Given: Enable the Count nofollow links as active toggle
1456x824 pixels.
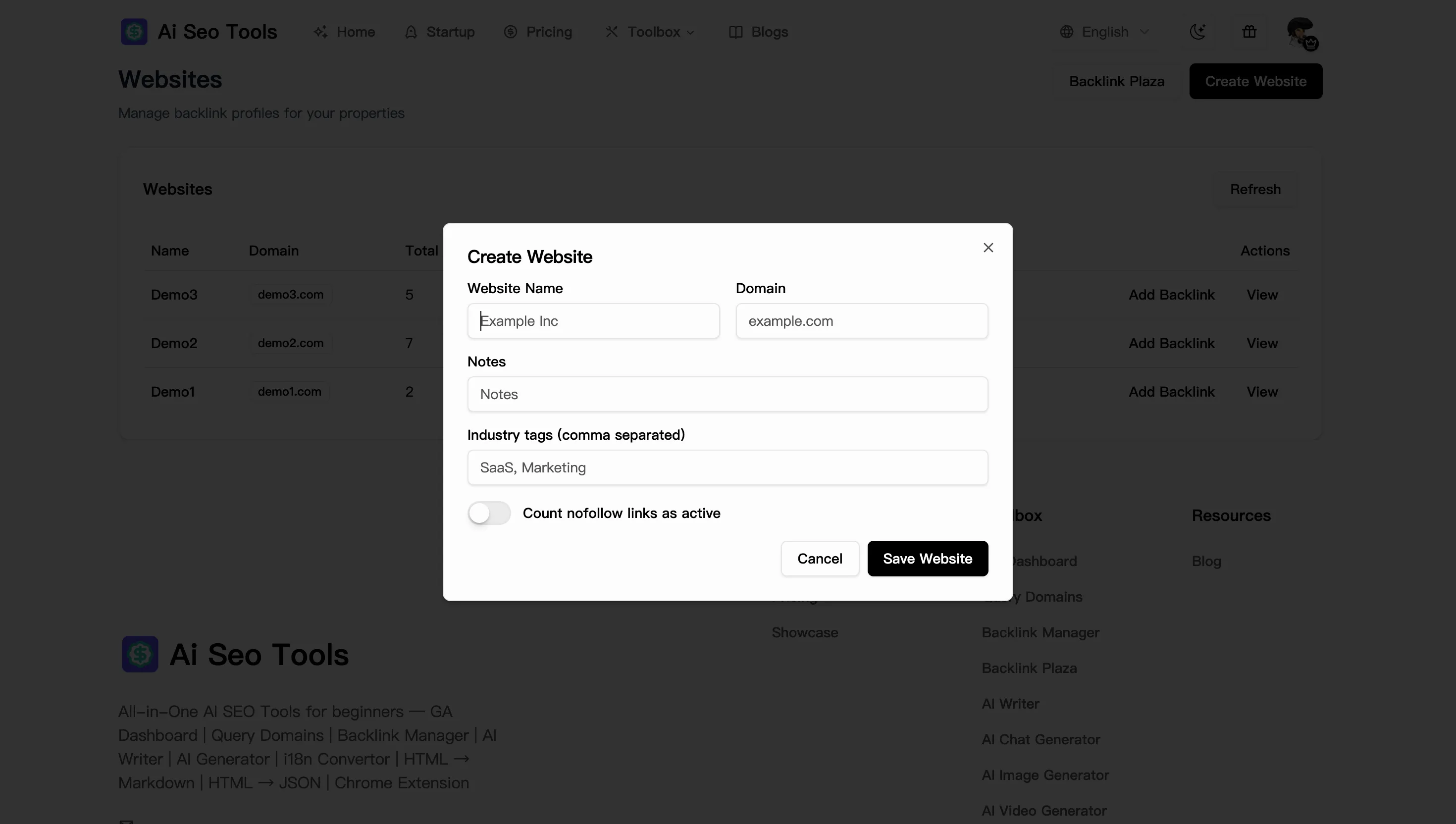Looking at the screenshot, I should point(489,513).
